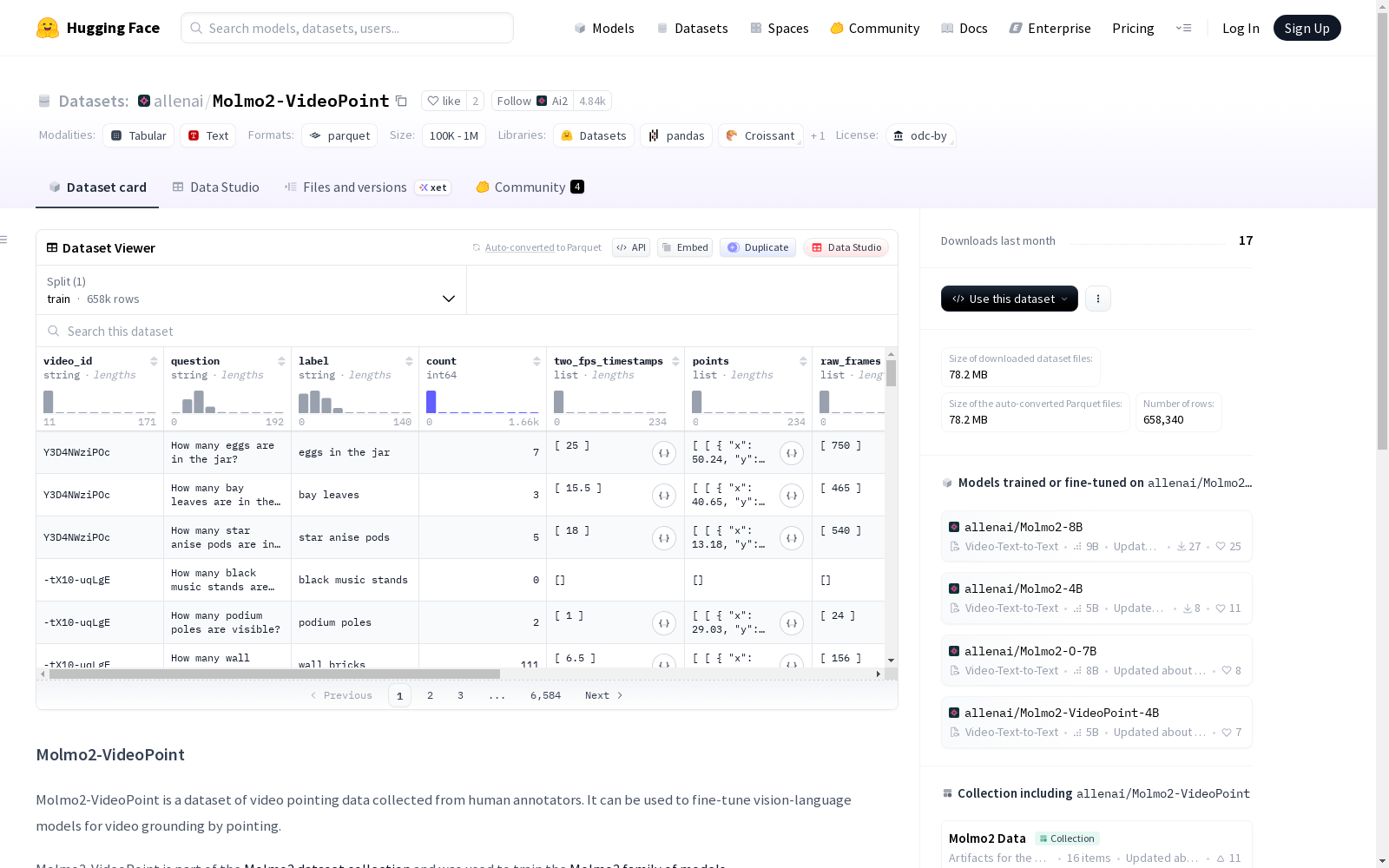Image resolution: width=1389 pixels, height=868 pixels.
Task: Expand JSON cell in the eggs row timestamps
Action: point(664,452)
